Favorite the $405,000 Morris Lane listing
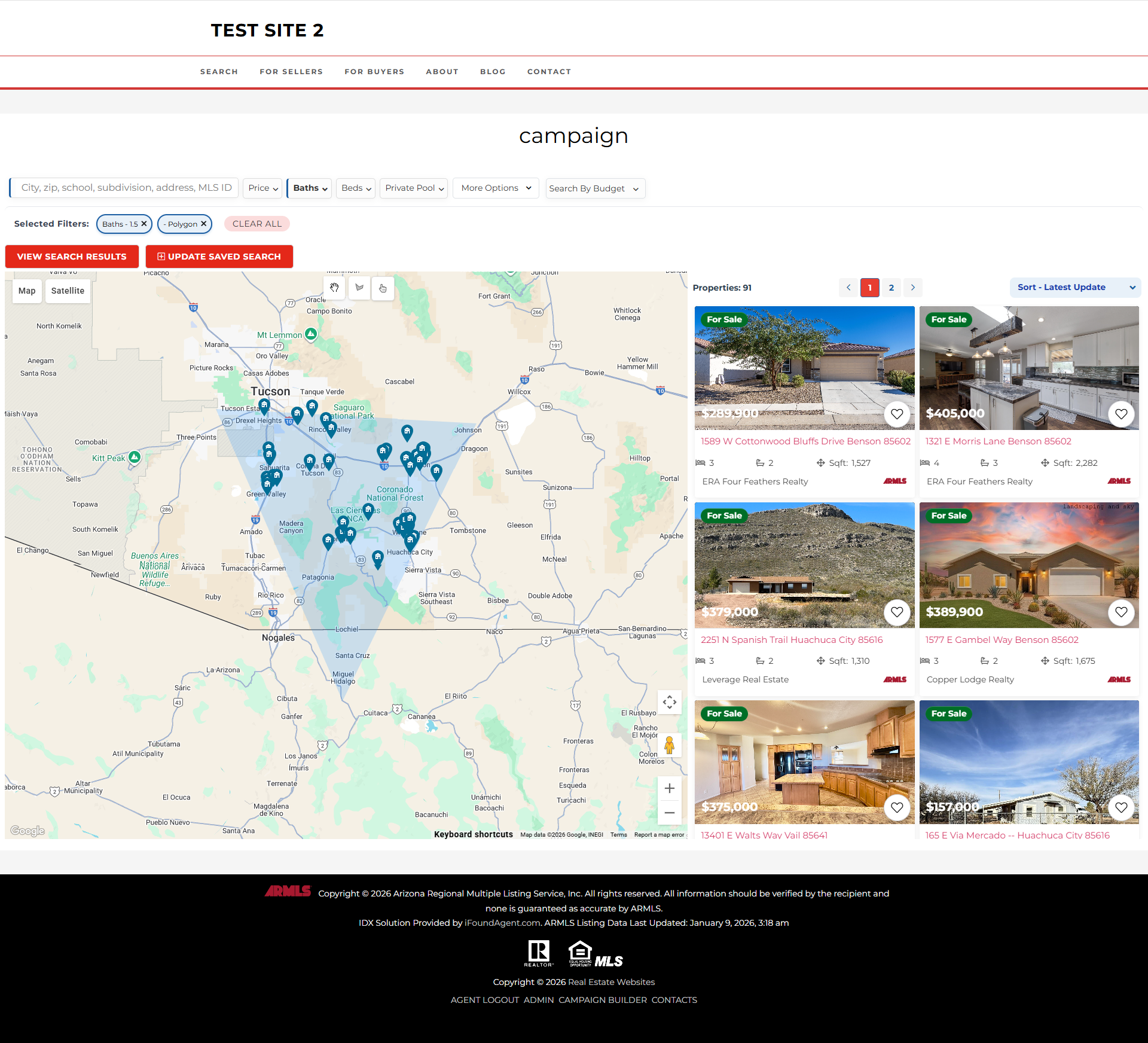This screenshot has width=1148, height=1043. (1121, 414)
